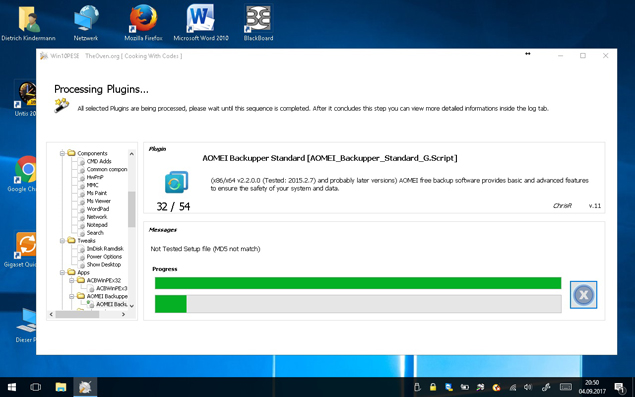The height and width of the screenshot is (397, 635).
Task: Select Network tree entry
Action: 97,217
